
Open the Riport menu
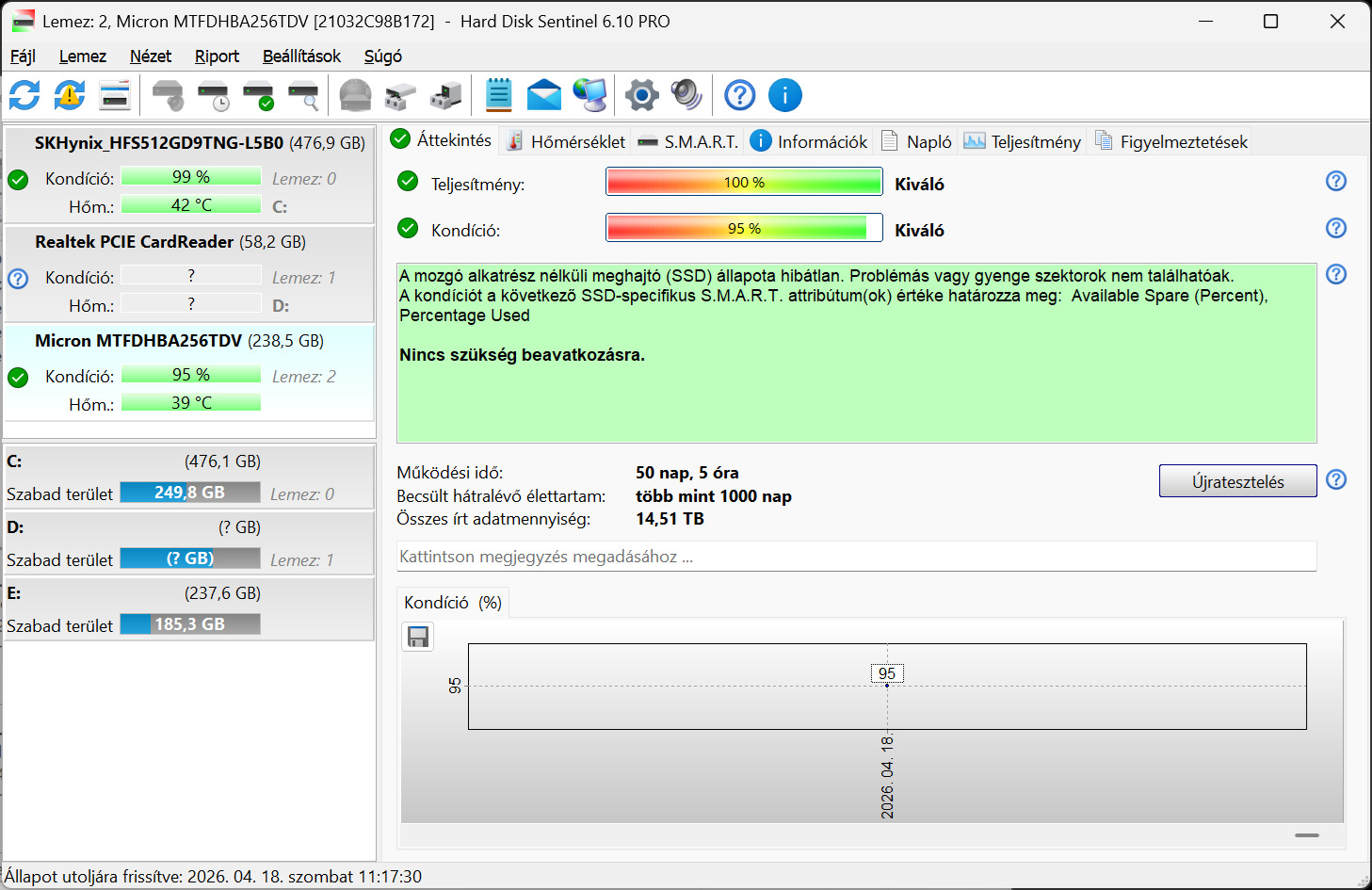(217, 57)
